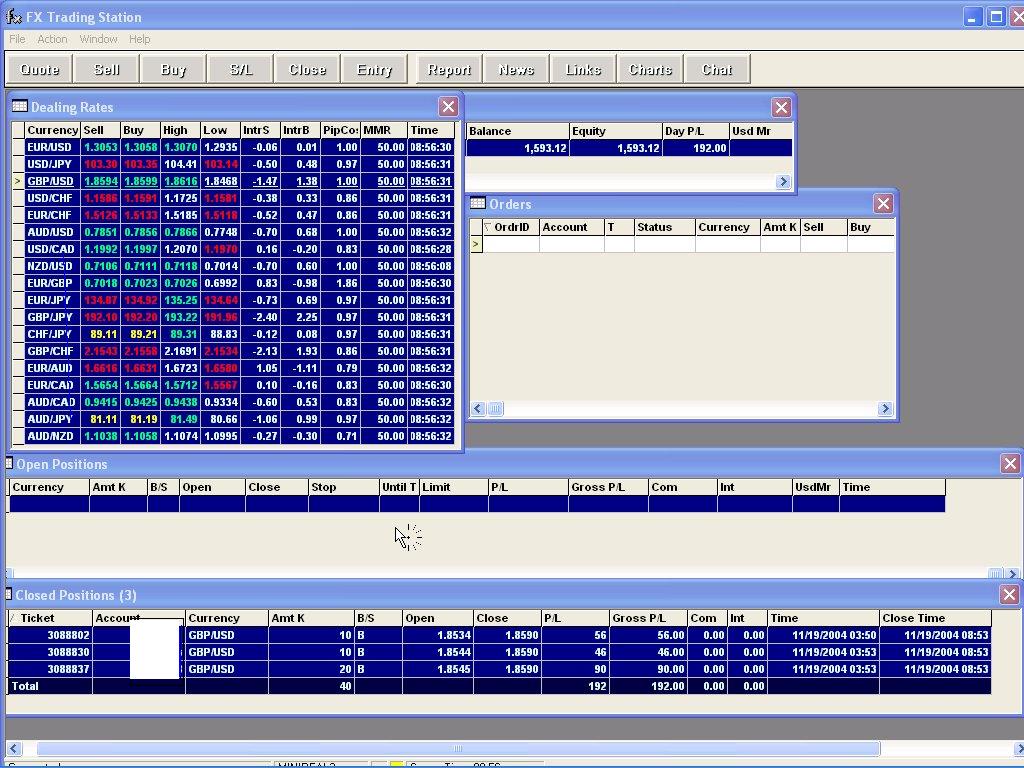Select closed position ticket 3088802
The height and width of the screenshot is (768, 1024).
pos(499,635)
